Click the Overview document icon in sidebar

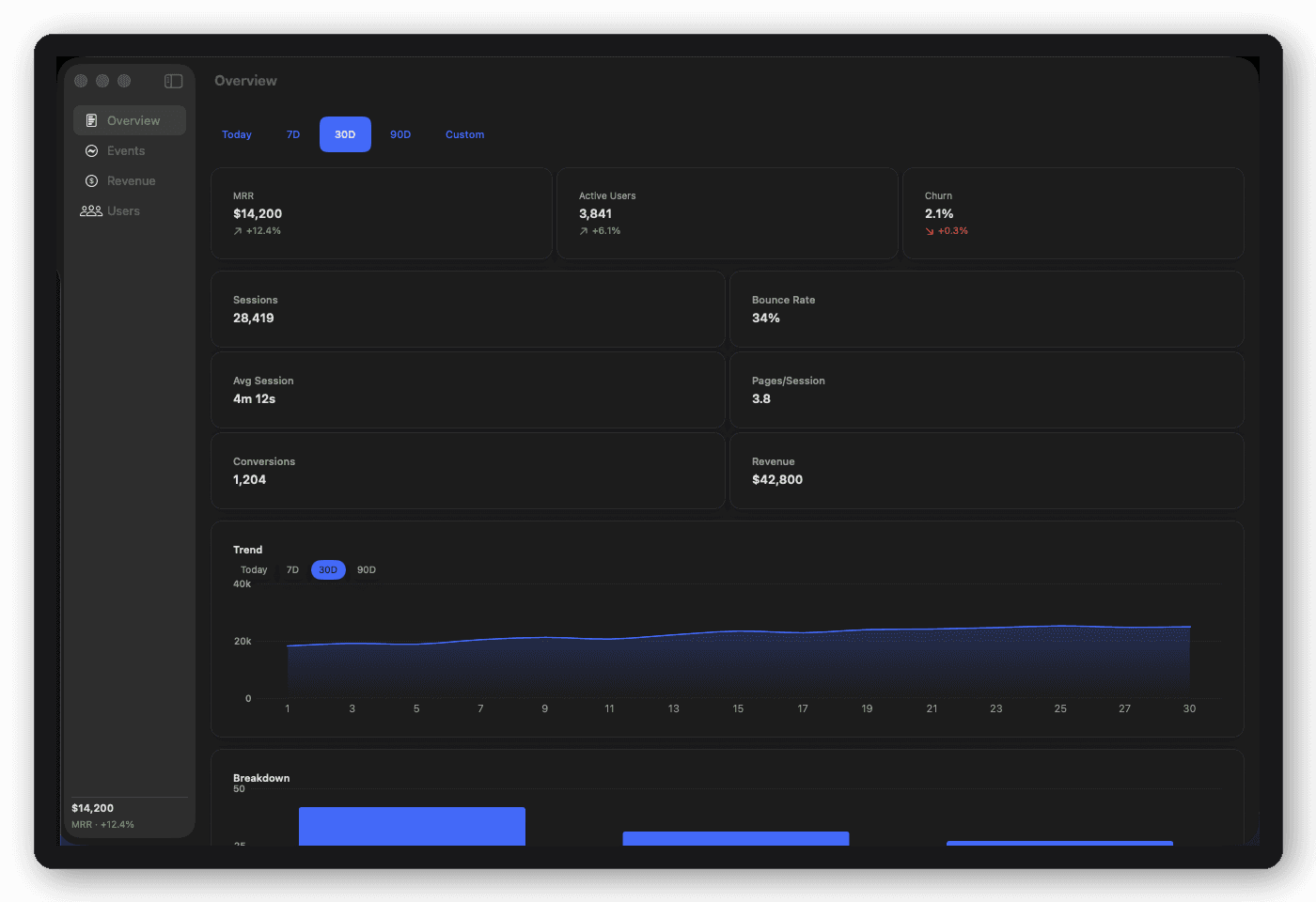point(91,120)
